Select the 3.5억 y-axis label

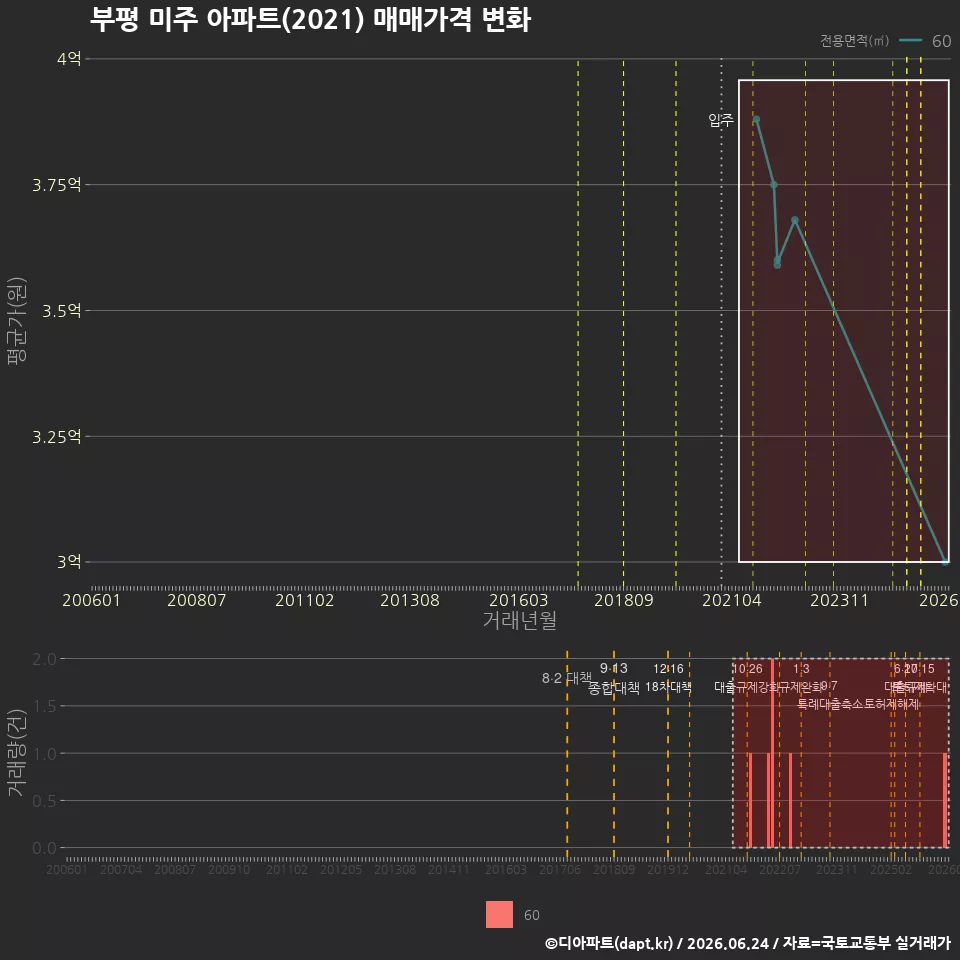click(x=62, y=311)
